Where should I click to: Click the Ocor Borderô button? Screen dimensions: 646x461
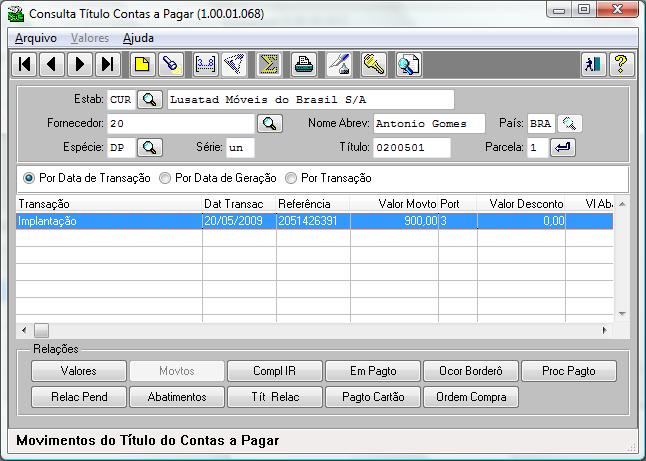[x=471, y=371]
